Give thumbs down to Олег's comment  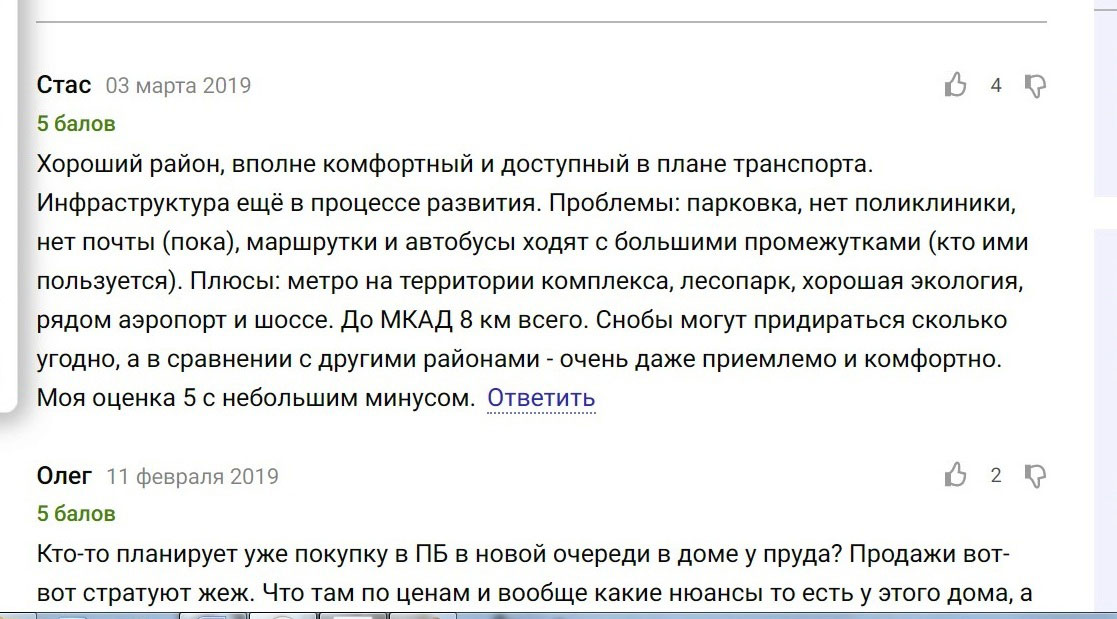pyautogui.click(x=1035, y=476)
